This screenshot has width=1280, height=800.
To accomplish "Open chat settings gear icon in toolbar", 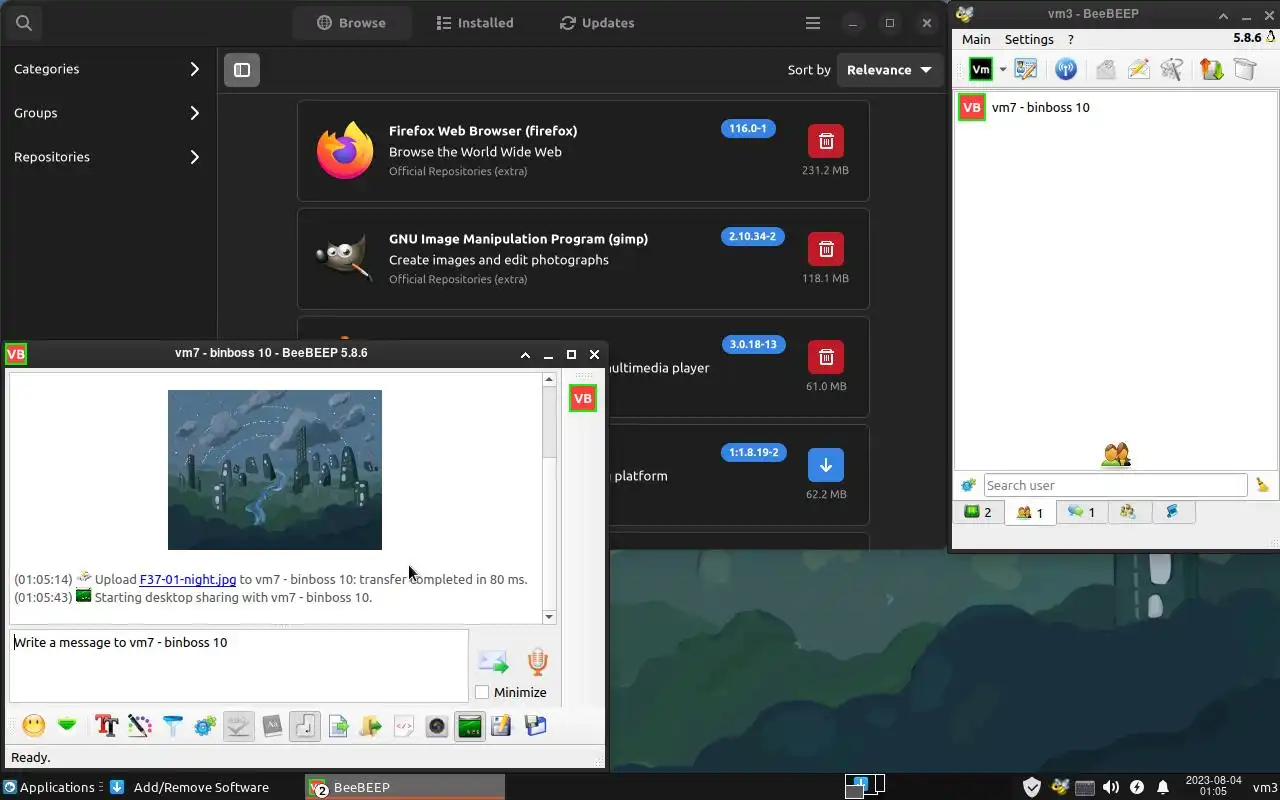I will tap(205, 725).
